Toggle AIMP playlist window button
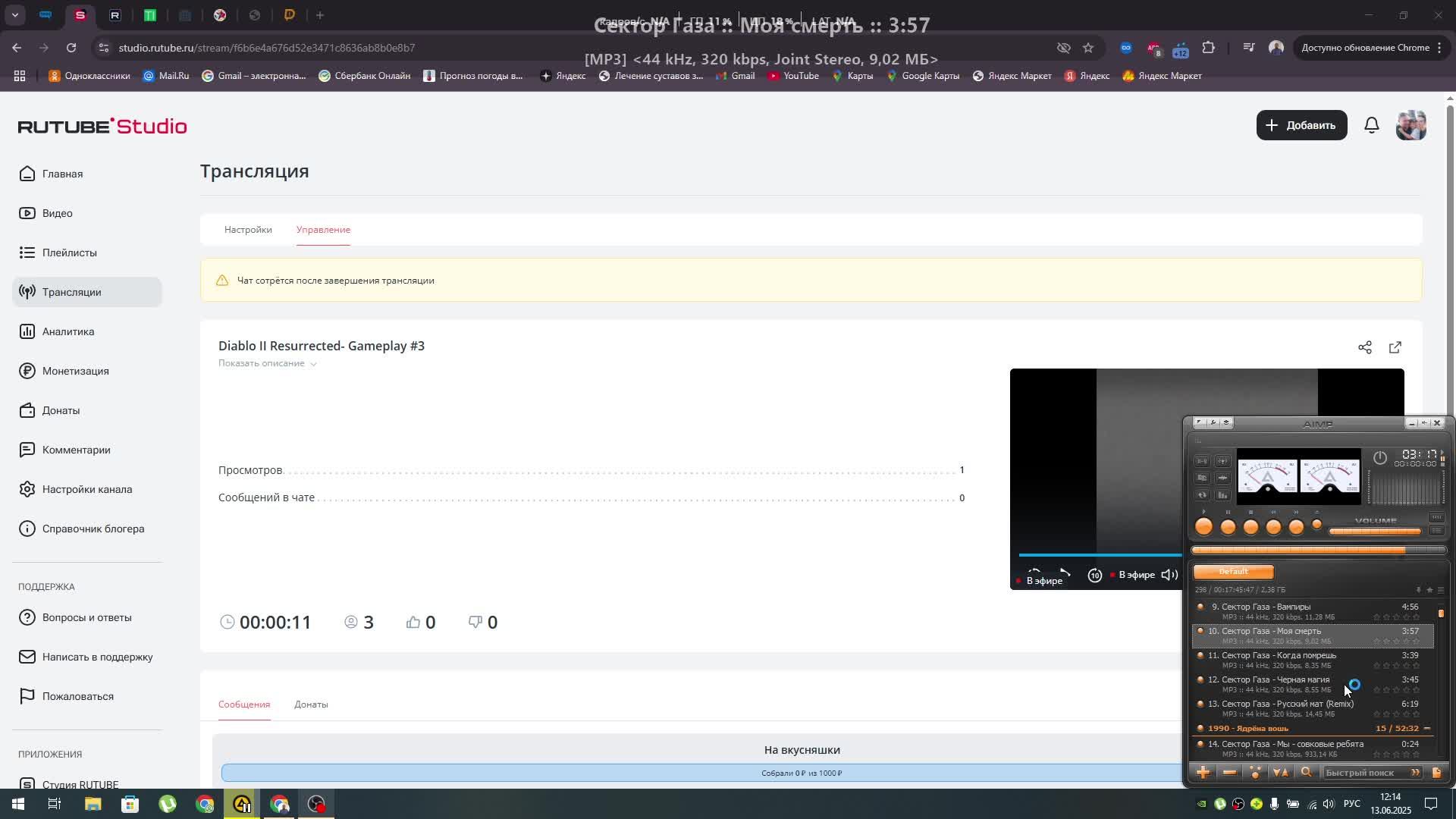Viewport: 1456px width, 819px height. (1436, 531)
